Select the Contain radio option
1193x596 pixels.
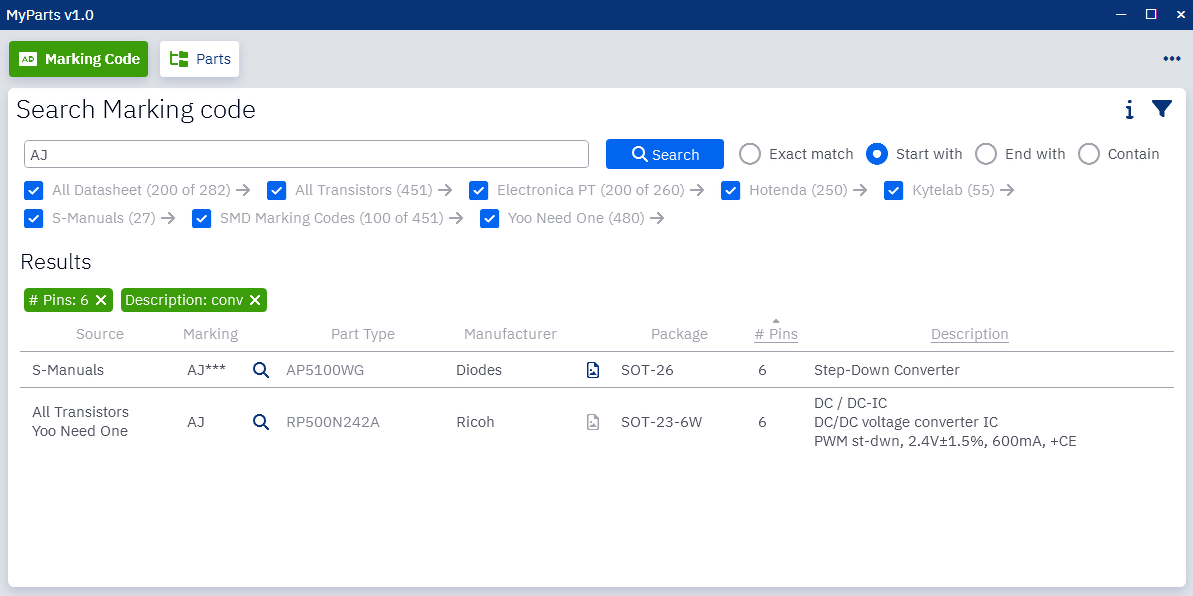pyautogui.click(x=1089, y=154)
